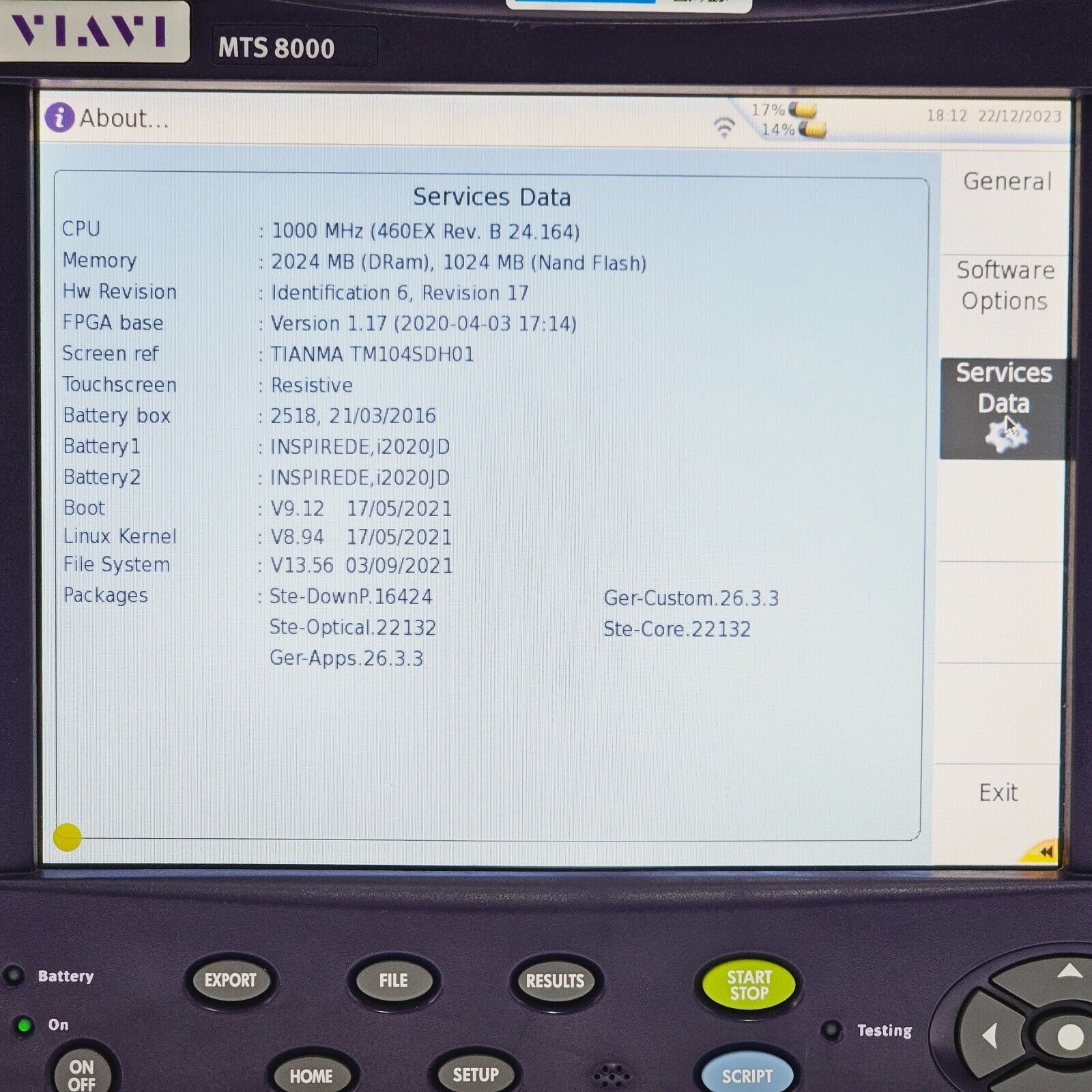
Task: Toggle the ON OFF power button
Action: click(82, 1073)
